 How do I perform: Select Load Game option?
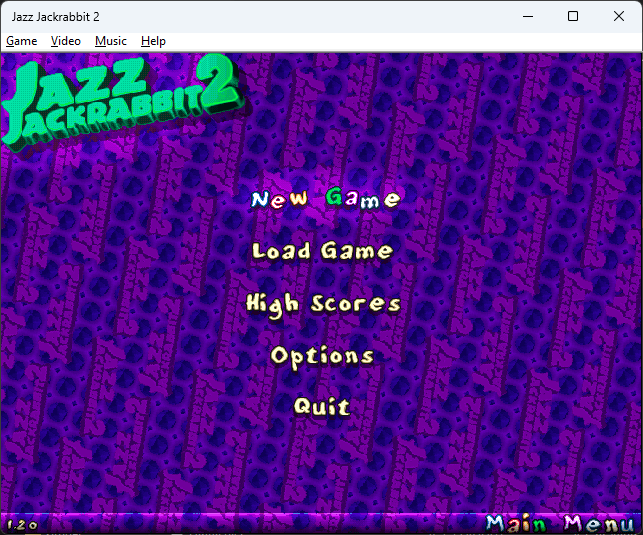pyautogui.click(x=323, y=250)
